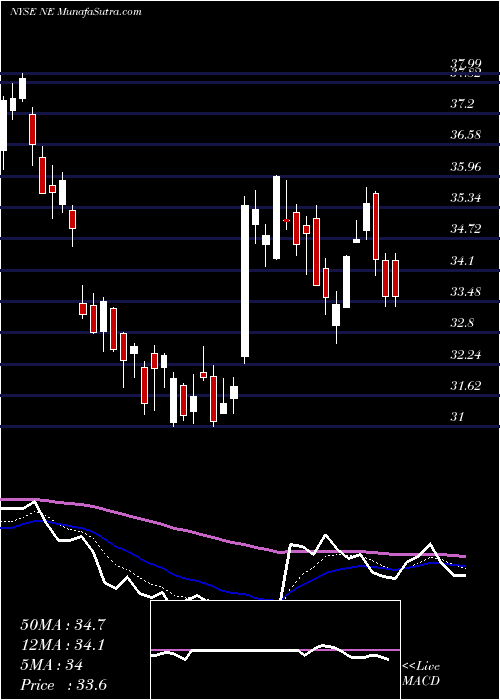Screen dimensions: 500x700
Task: Click the <<Live MACD label
Action: (x=421, y=673)
